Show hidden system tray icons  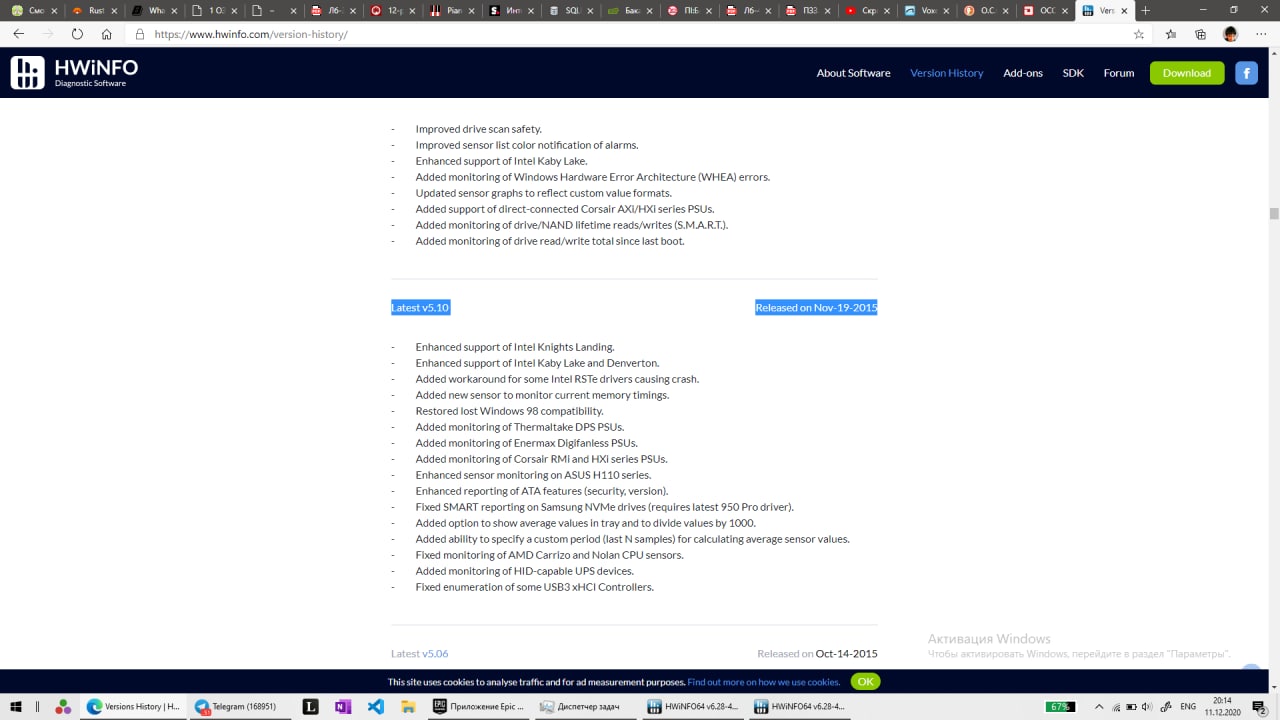coord(1099,706)
